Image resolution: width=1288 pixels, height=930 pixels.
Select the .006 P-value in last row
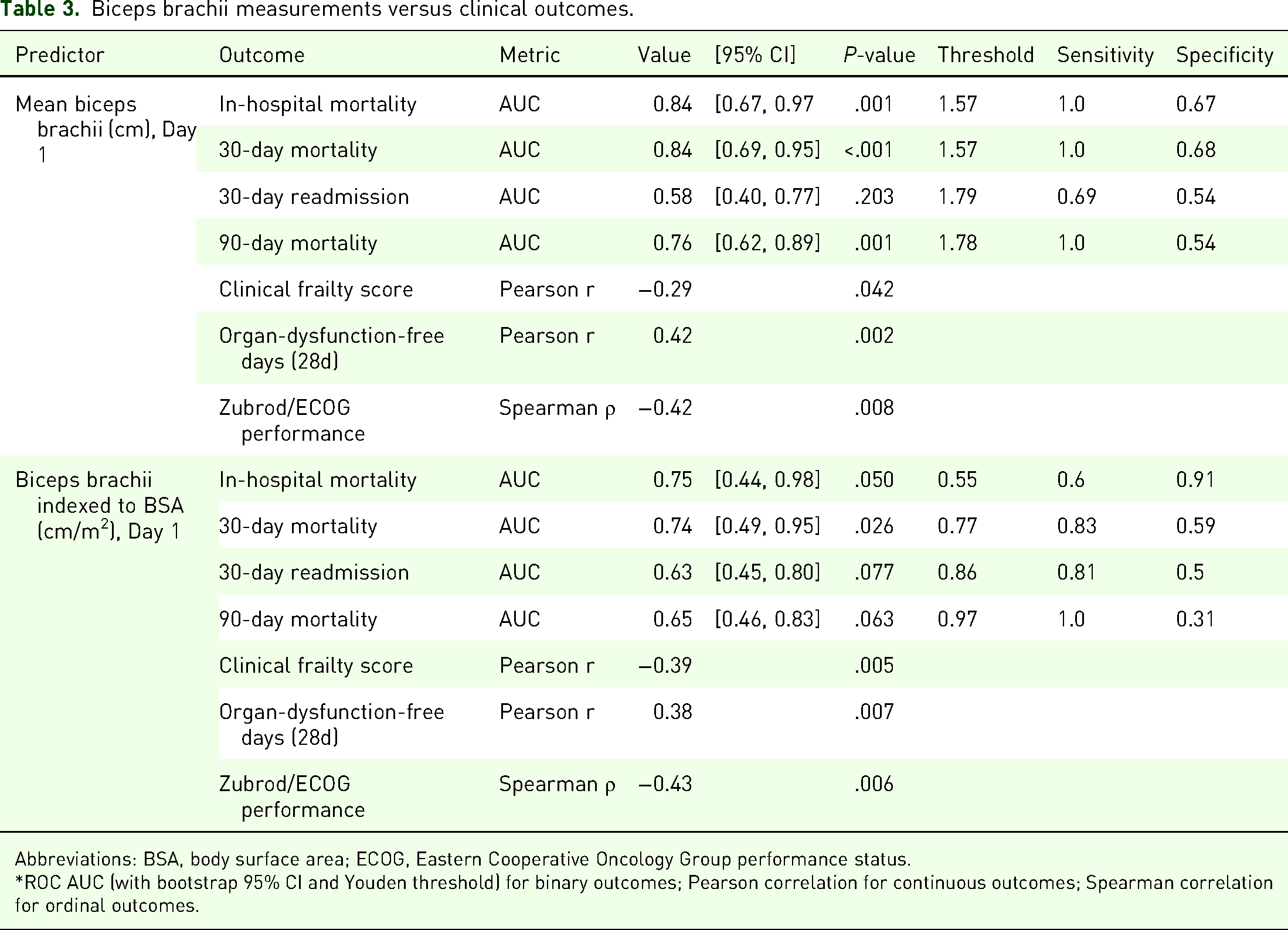coord(874,784)
